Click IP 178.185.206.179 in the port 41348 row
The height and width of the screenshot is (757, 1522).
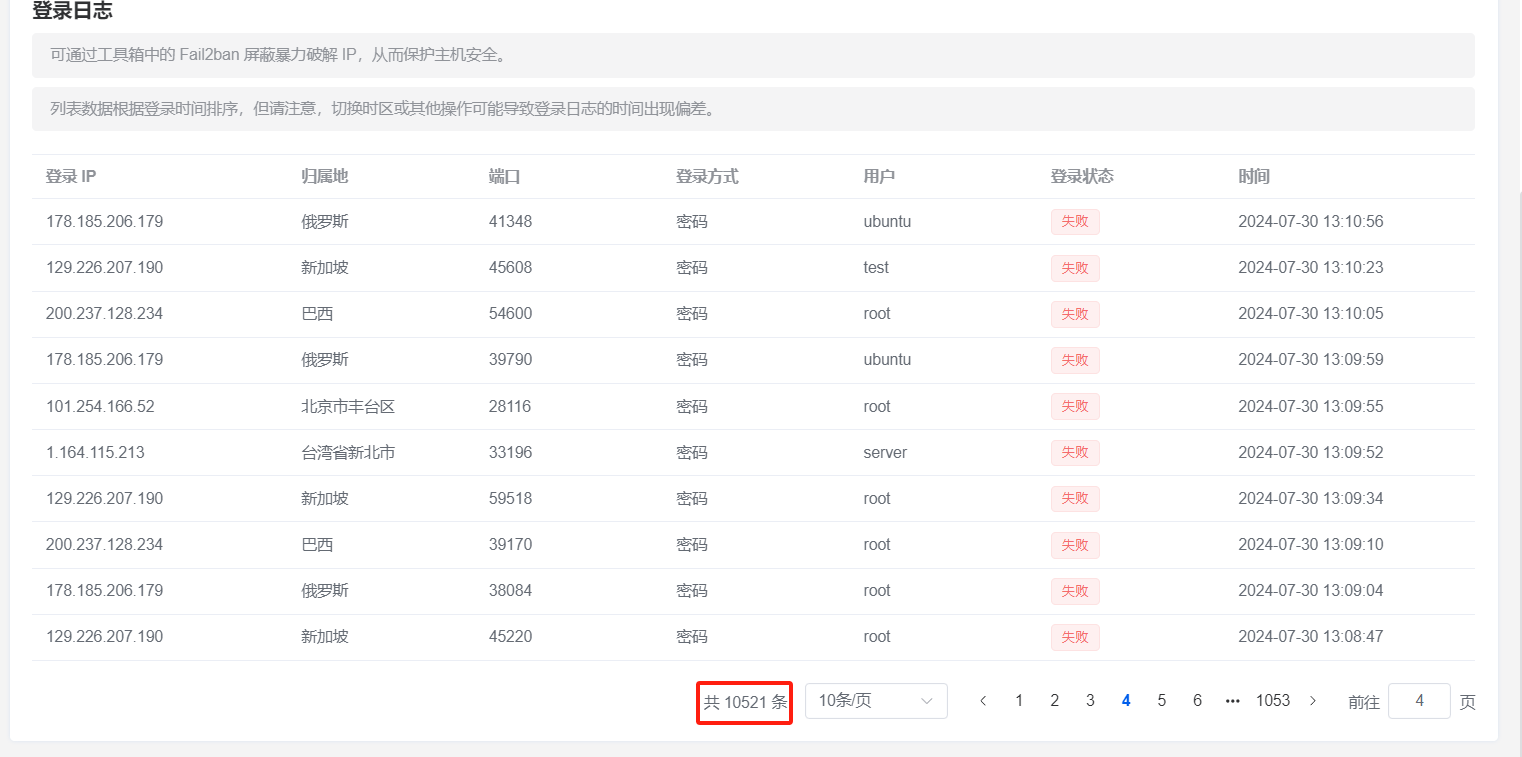point(104,222)
